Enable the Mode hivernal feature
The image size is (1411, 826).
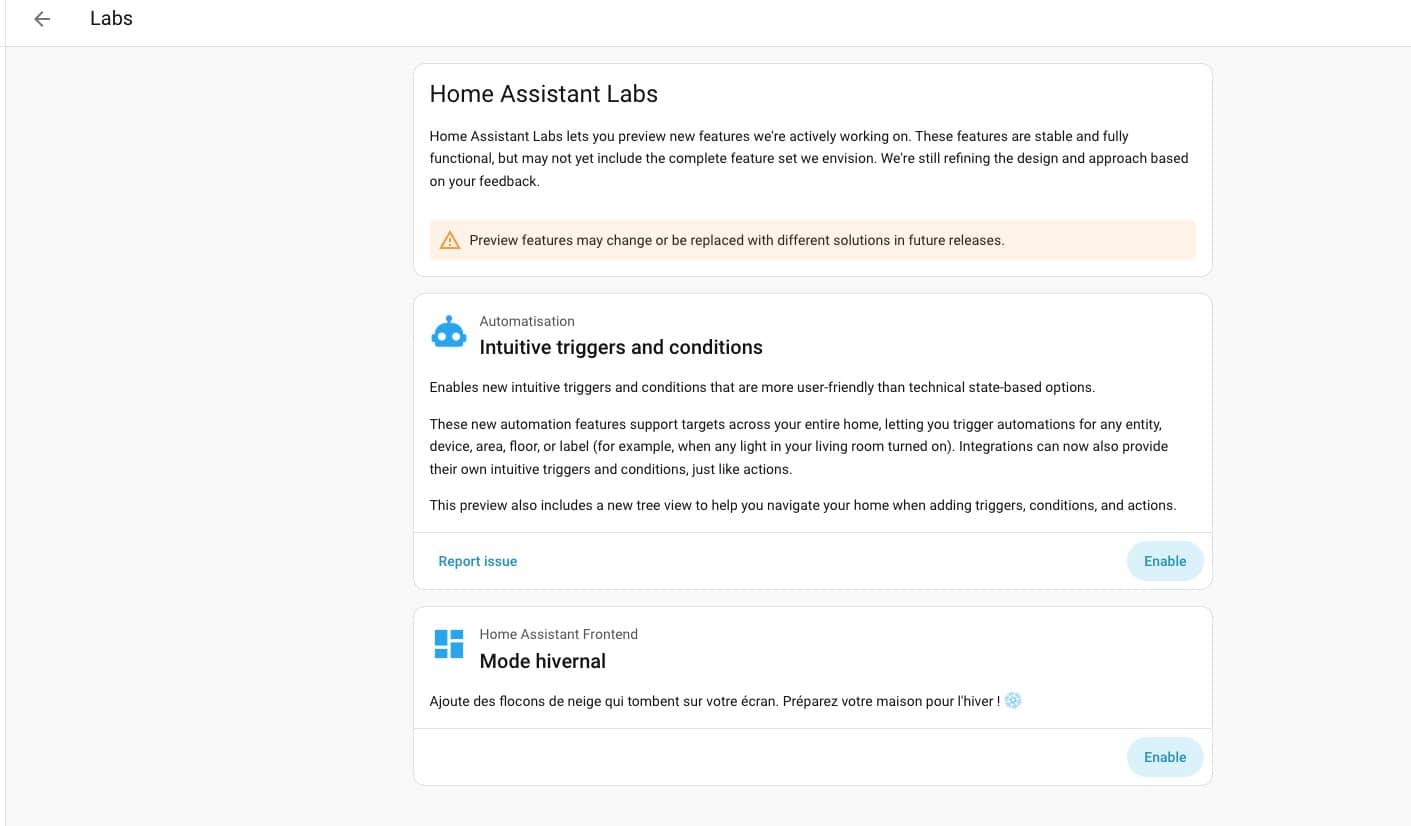click(x=1164, y=757)
